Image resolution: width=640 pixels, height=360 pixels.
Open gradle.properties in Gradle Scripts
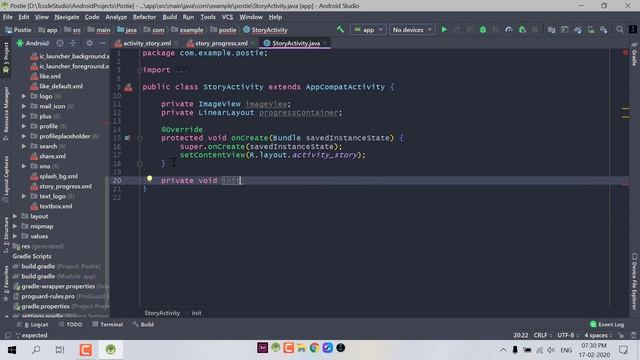(45, 306)
